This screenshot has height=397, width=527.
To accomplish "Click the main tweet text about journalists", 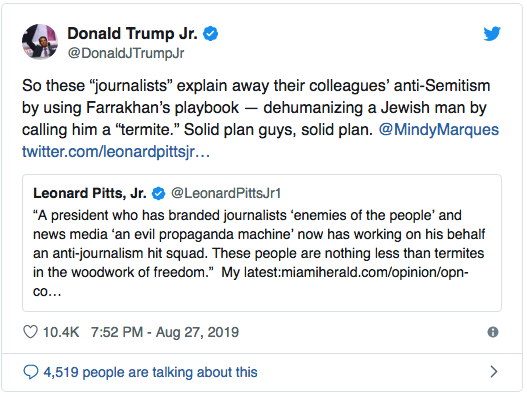I will tap(260, 118).
